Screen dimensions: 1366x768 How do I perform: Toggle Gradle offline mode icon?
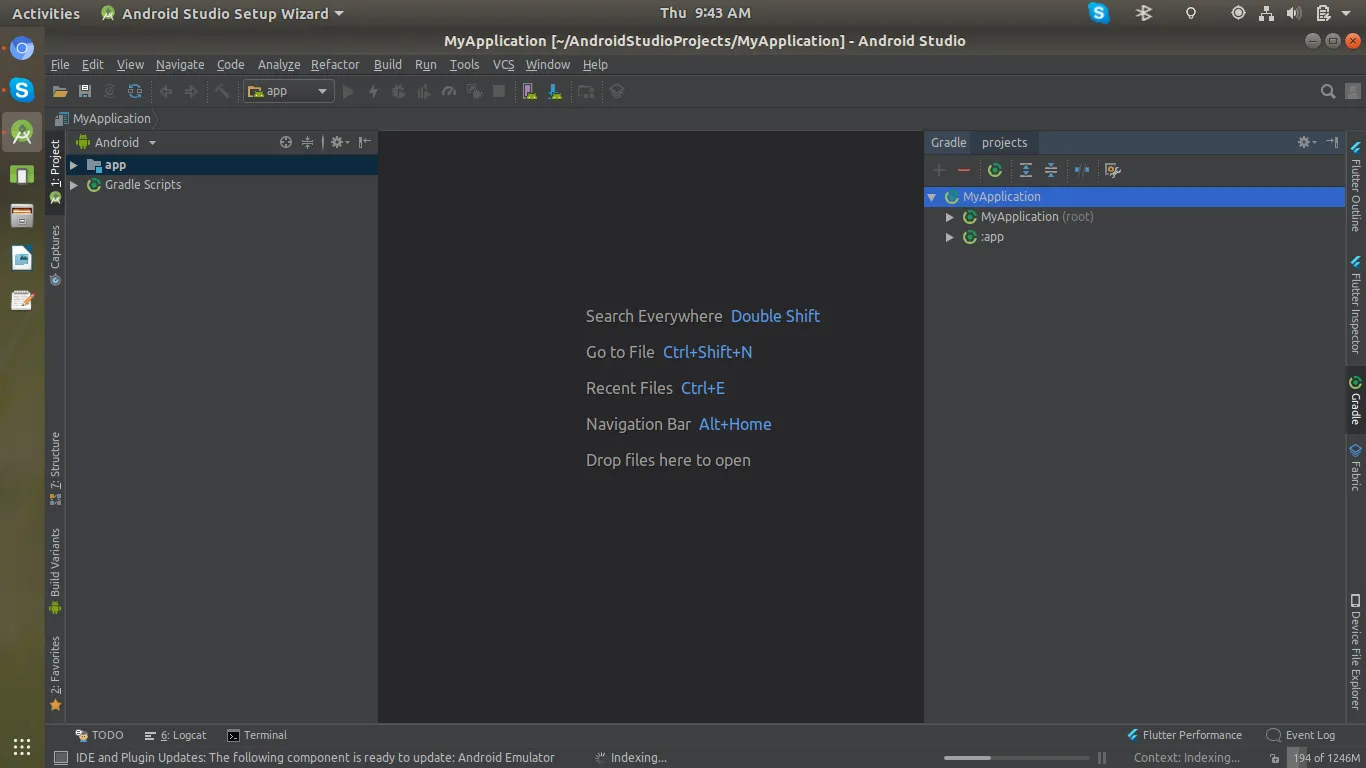tap(1081, 170)
